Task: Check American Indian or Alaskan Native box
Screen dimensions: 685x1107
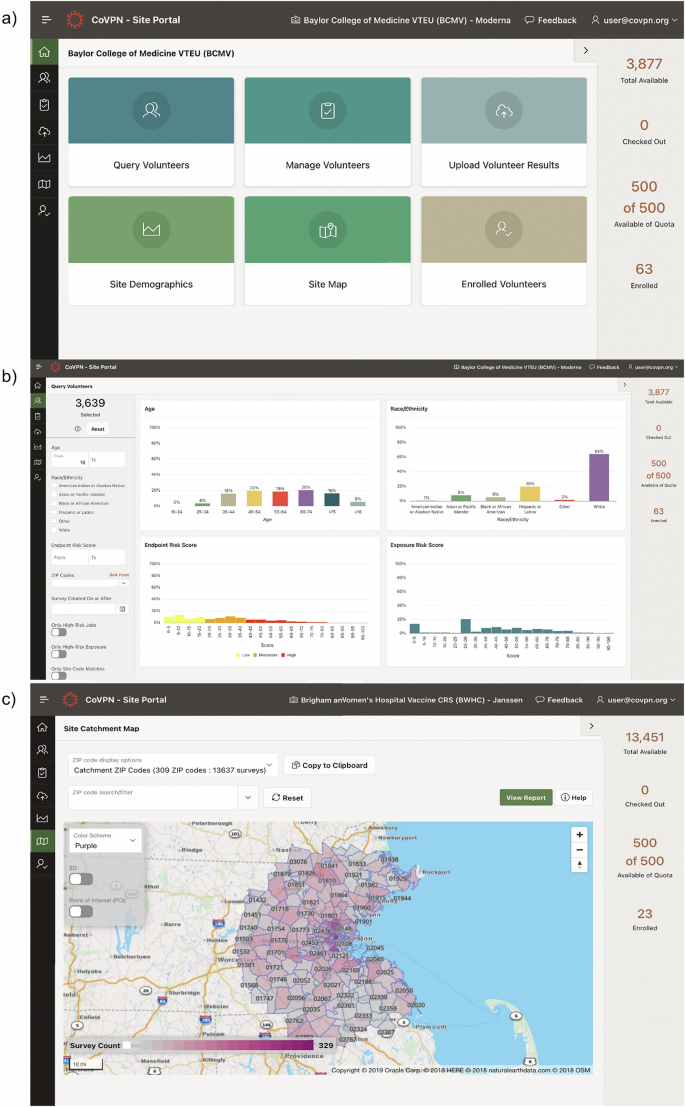Action: [x=54, y=486]
